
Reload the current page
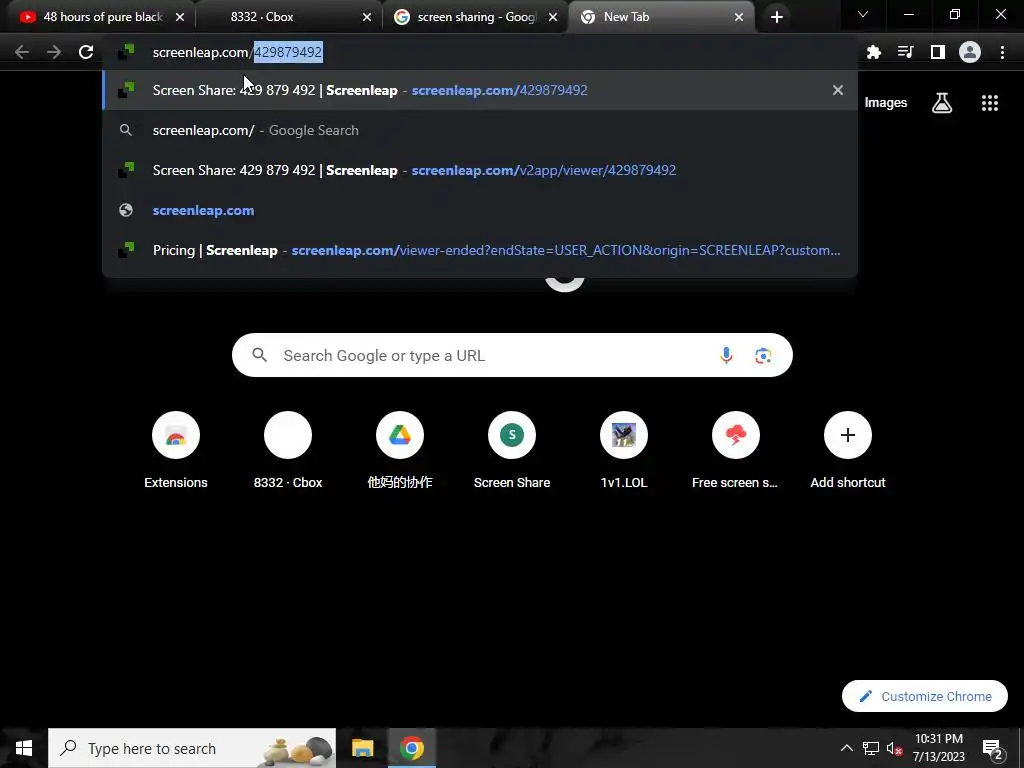pos(86,52)
